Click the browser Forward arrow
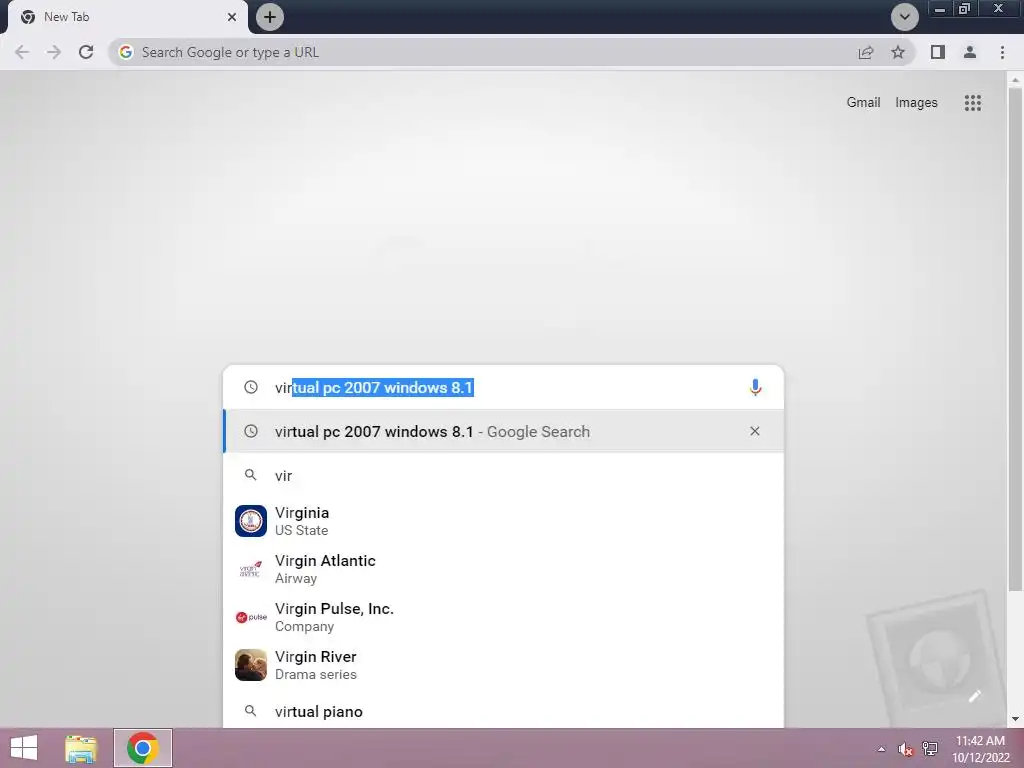This screenshot has width=1024, height=768. (54, 52)
